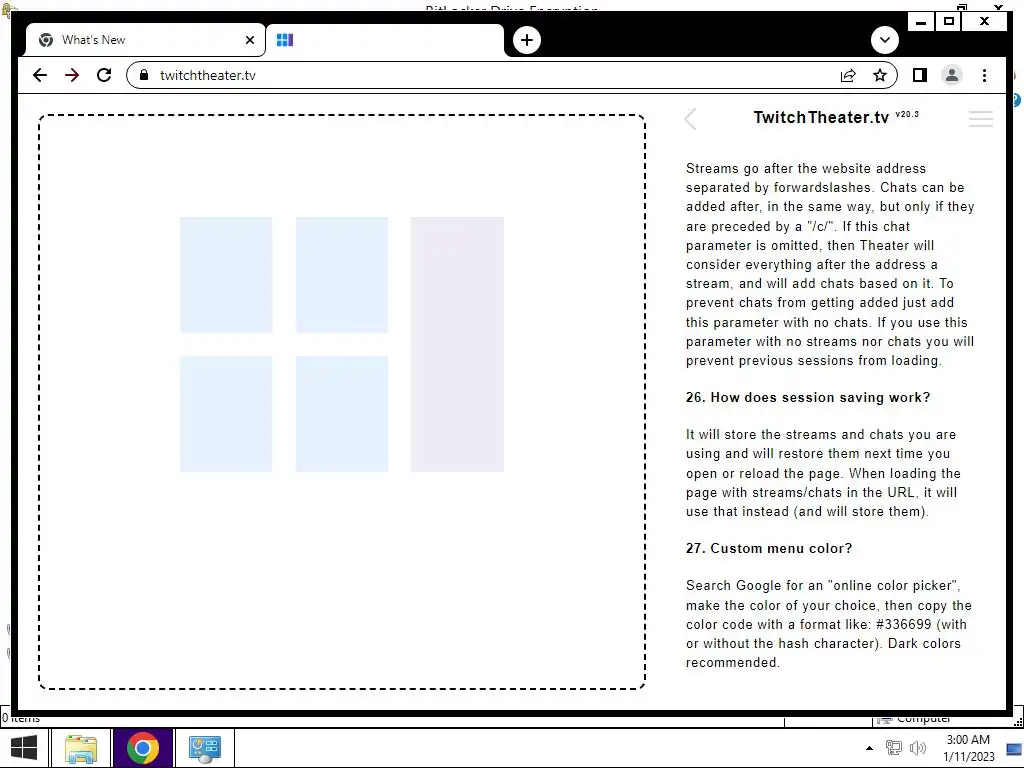The image size is (1024, 768).
Task: Open the TwitchTheater hamburger menu
Action: point(981,119)
